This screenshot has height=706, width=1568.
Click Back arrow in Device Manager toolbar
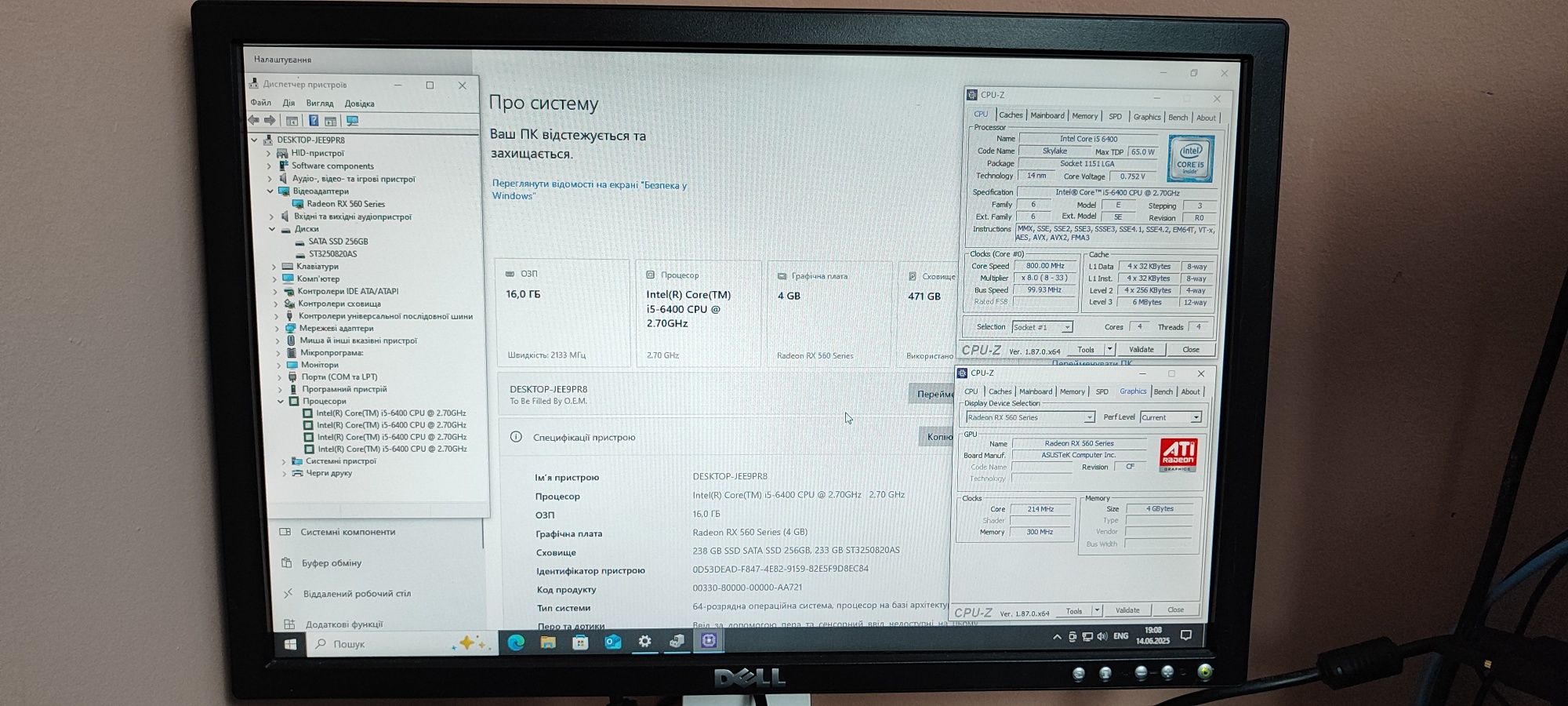pyautogui.click(x=253, y=120)
